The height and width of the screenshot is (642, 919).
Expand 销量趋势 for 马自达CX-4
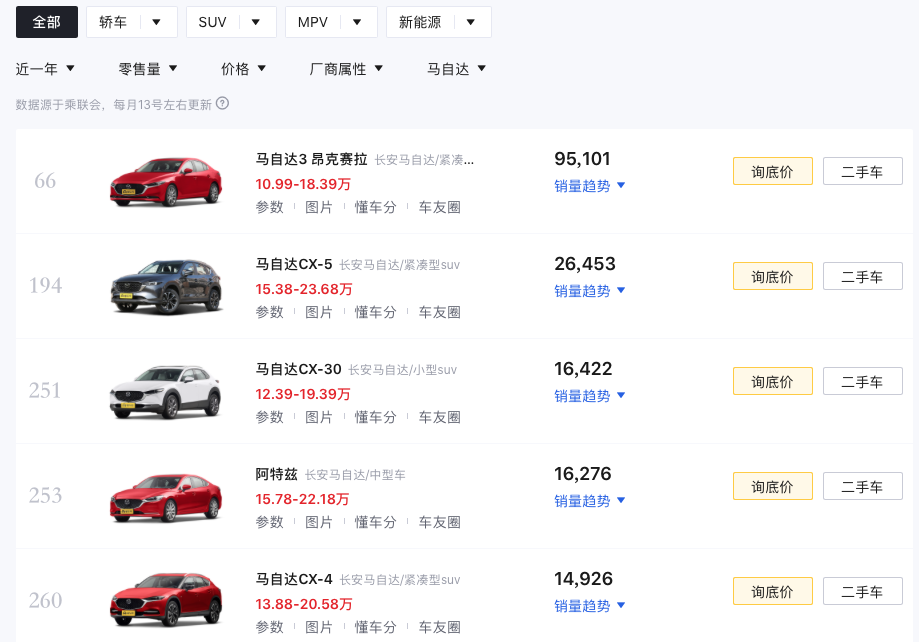tap(590, 606)
